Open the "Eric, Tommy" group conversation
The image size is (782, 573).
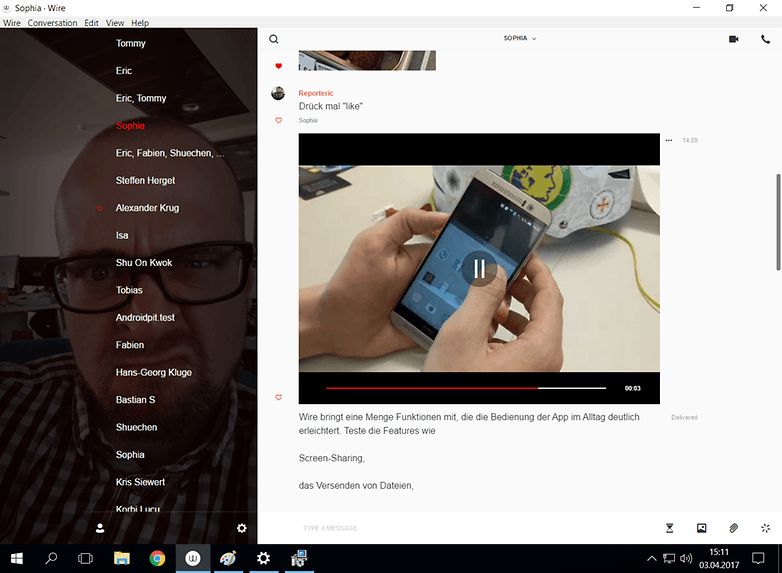point(141,98)
